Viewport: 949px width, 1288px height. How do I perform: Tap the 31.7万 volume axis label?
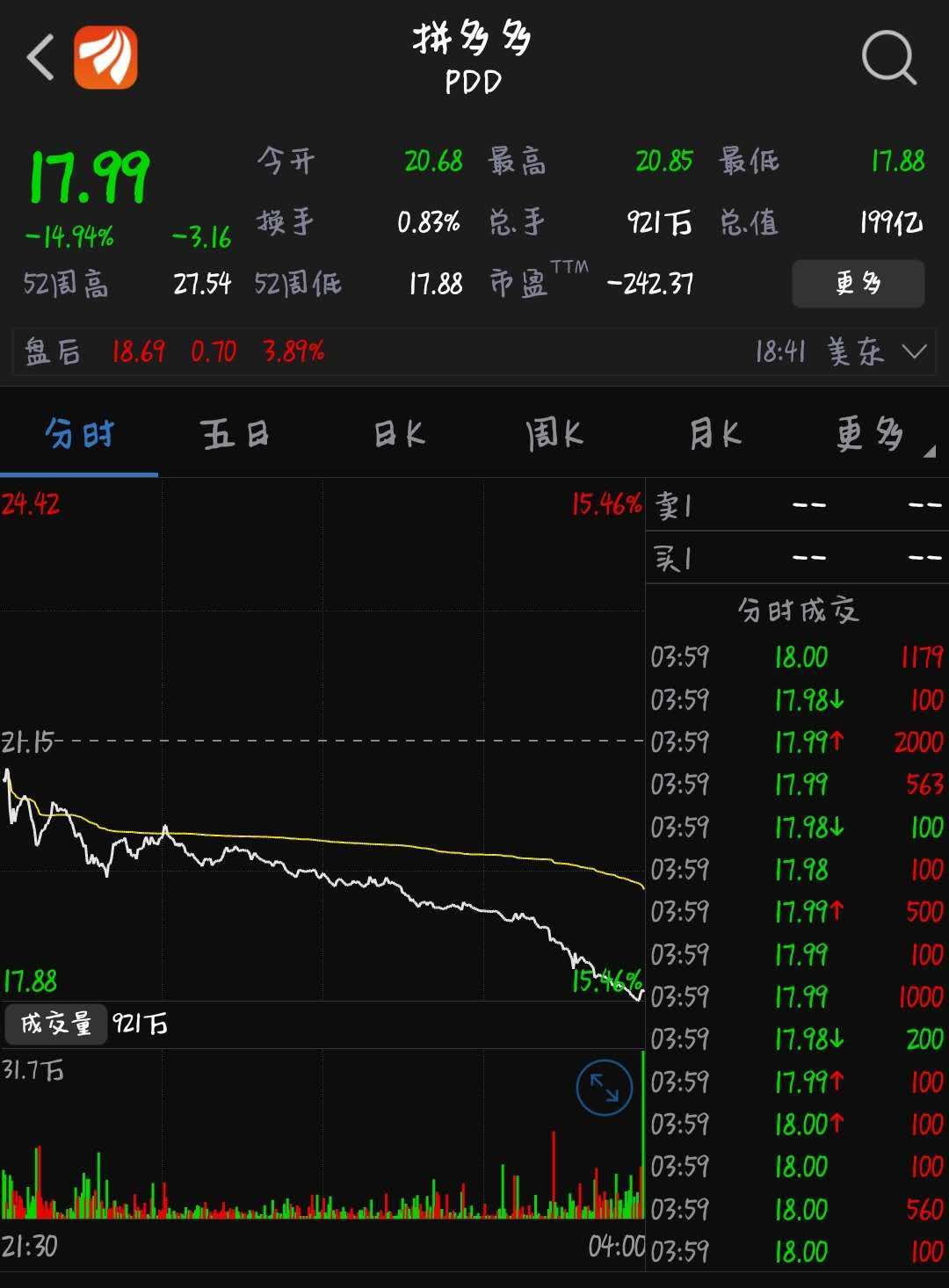pos(33,1070)
